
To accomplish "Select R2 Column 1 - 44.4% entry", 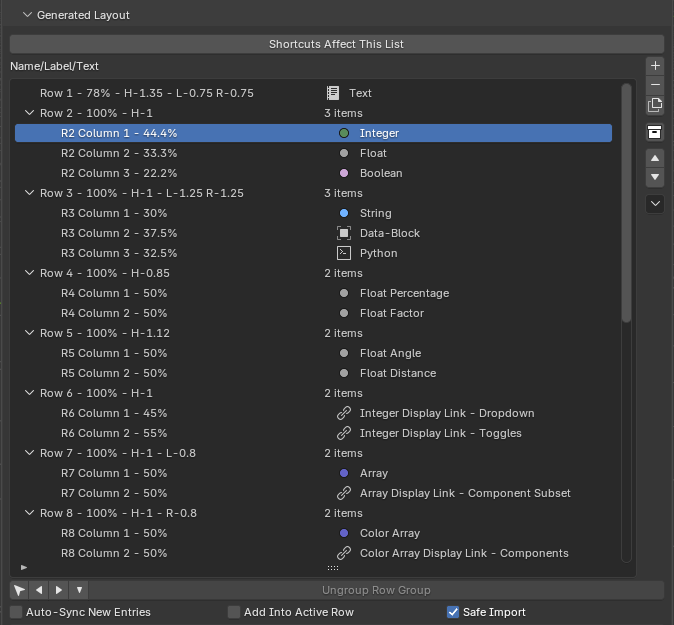I will (313, 133).
